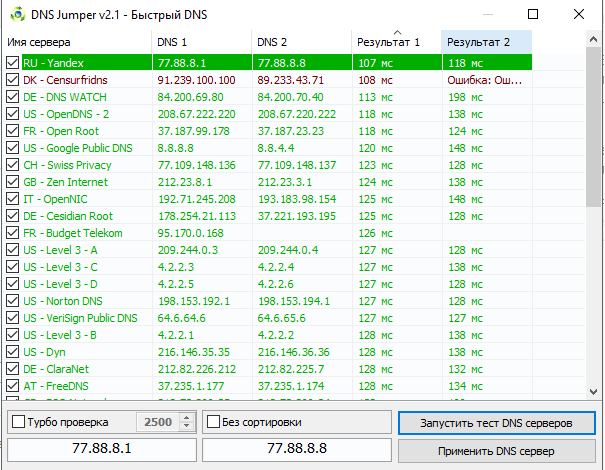The height and width of the screenshot is (470, 605).
Task: Click the 2500 turbo timeout field
Action: pyautogui.click(x=158, y=422)
